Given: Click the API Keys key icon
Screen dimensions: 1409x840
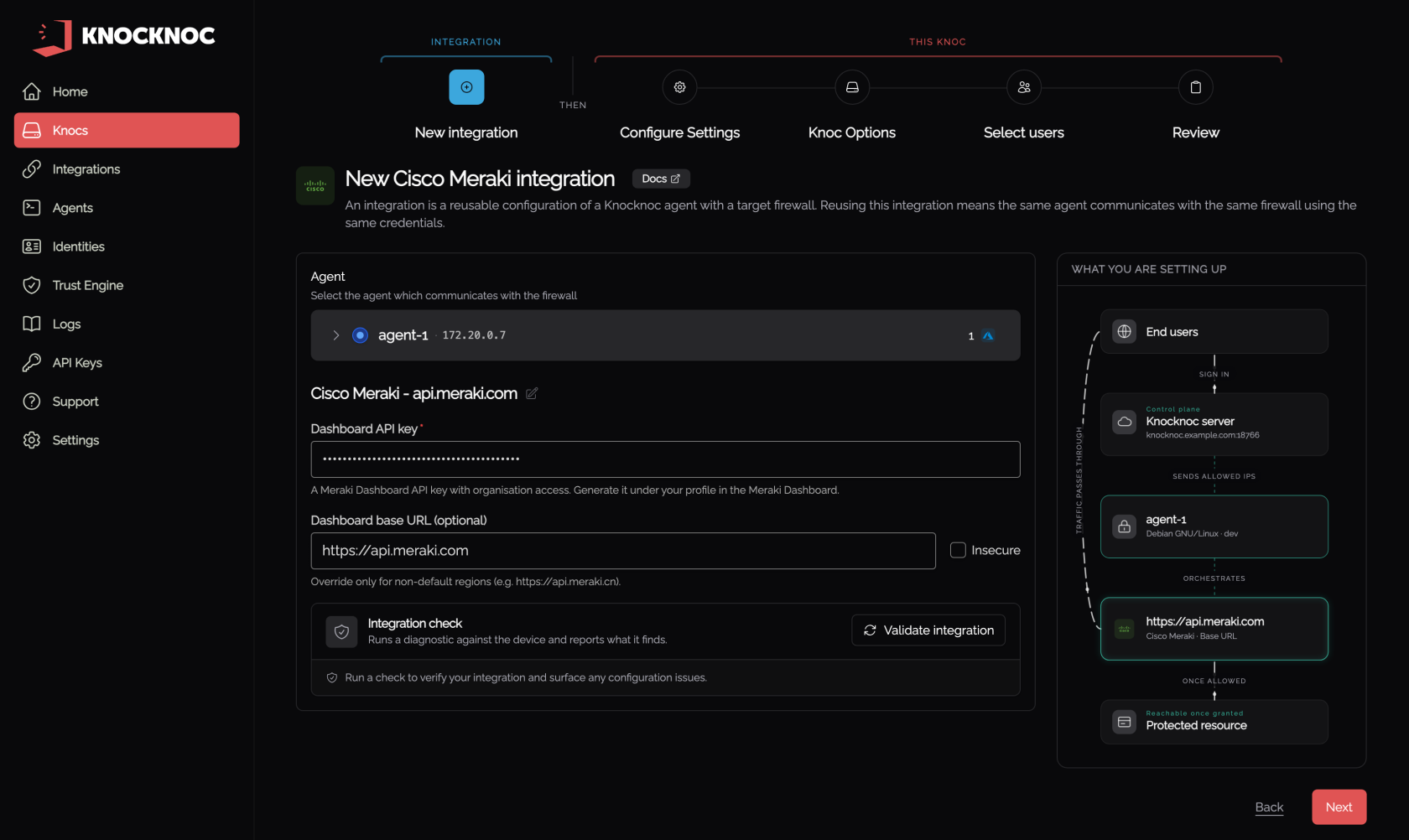Looking at the screenshot, I should pos(32,362).
